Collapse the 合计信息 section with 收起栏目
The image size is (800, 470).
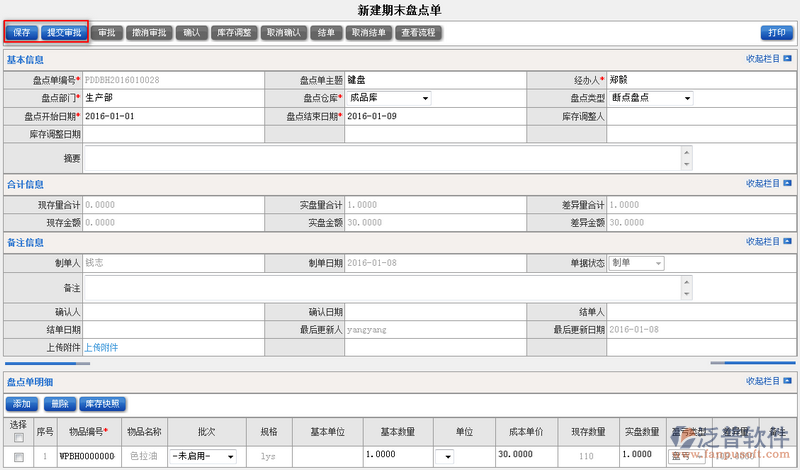768,184
